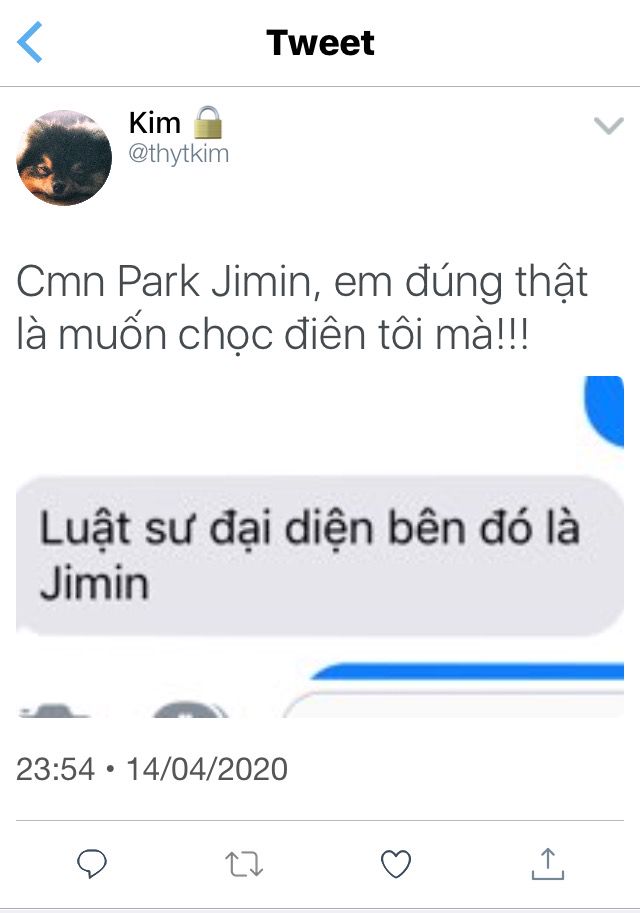The height and width of the screenshot is (913, 640).
Task: Expand tweet options chevron menu
Action: (609, 125)
